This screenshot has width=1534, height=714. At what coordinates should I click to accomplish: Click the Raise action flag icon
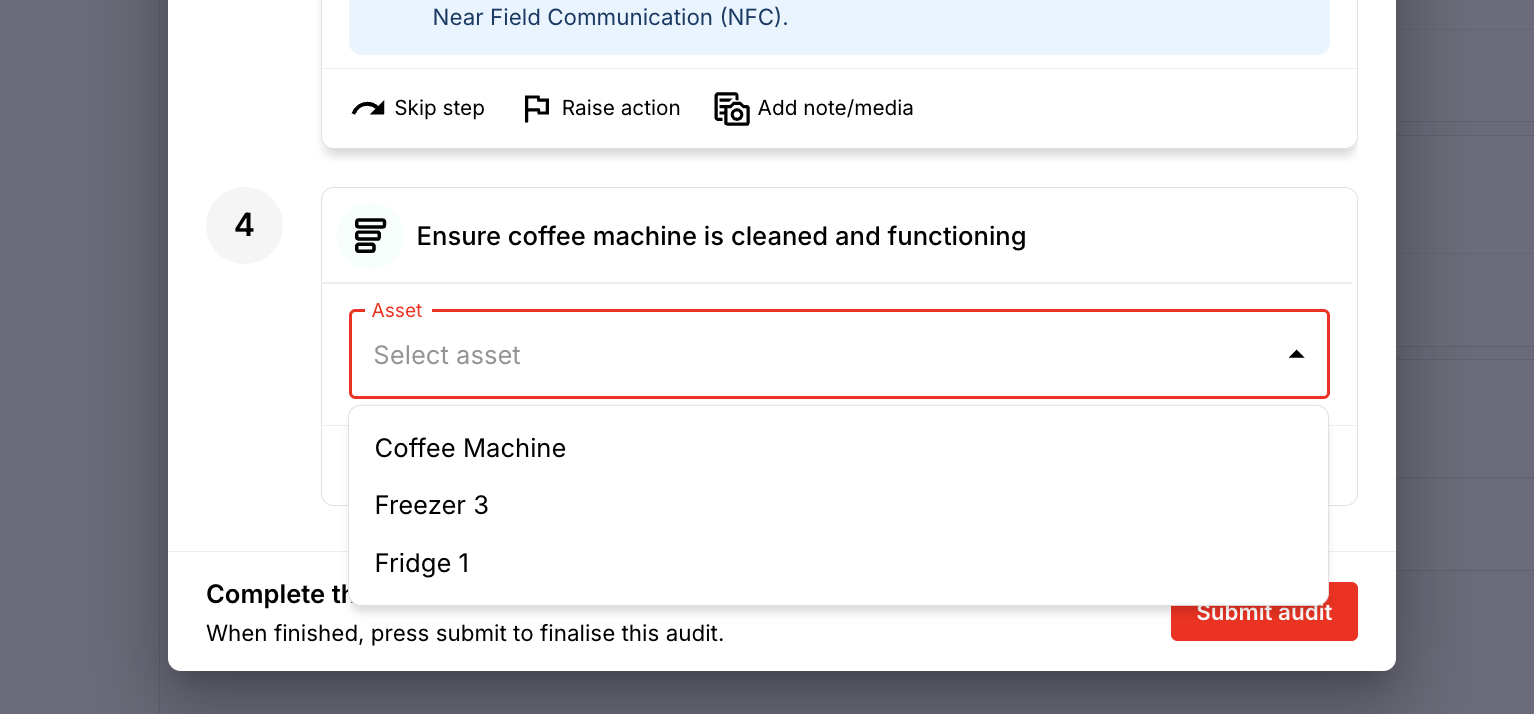coord(537,108)
